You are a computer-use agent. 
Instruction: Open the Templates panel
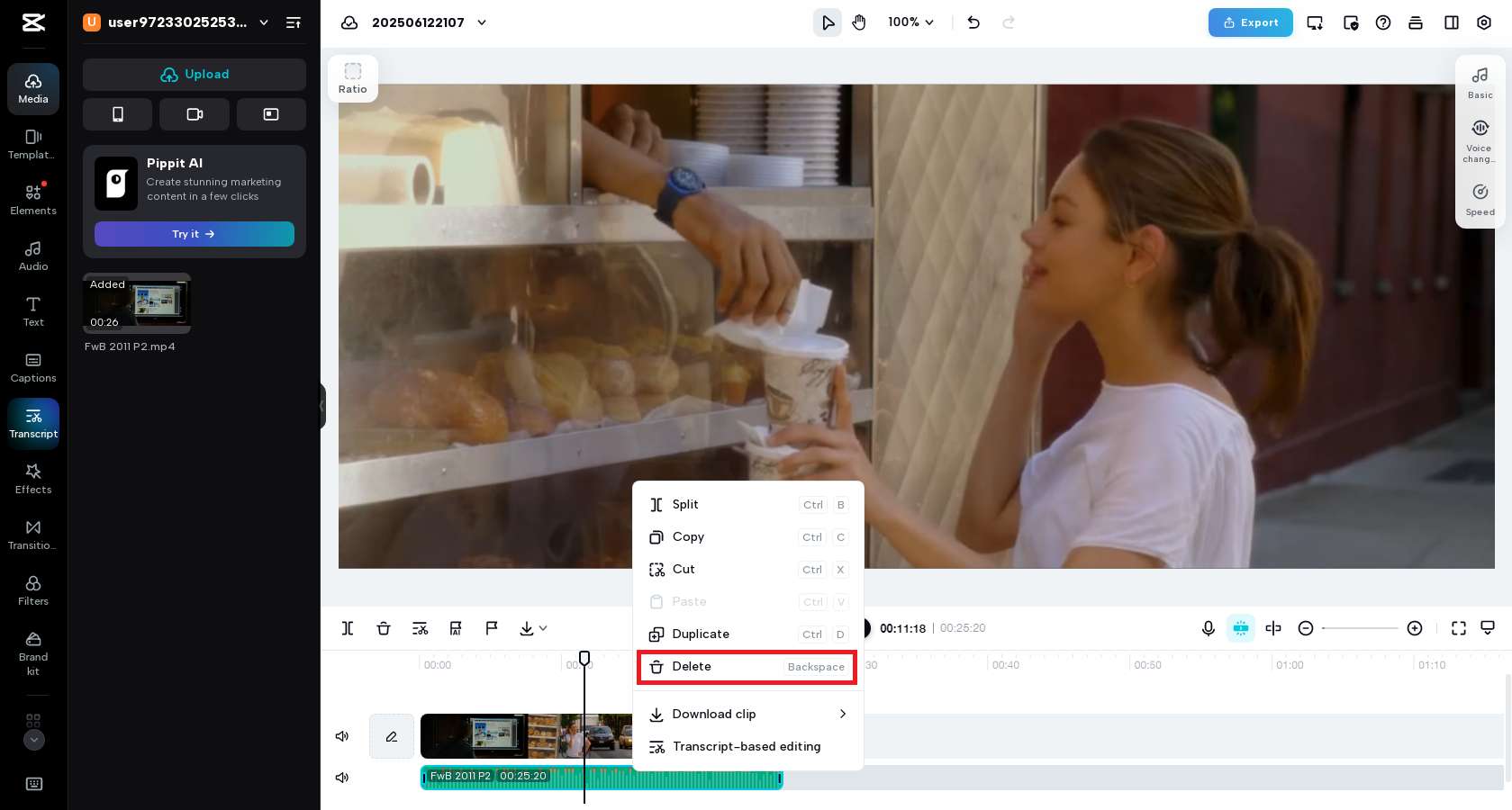coord(33,145)
